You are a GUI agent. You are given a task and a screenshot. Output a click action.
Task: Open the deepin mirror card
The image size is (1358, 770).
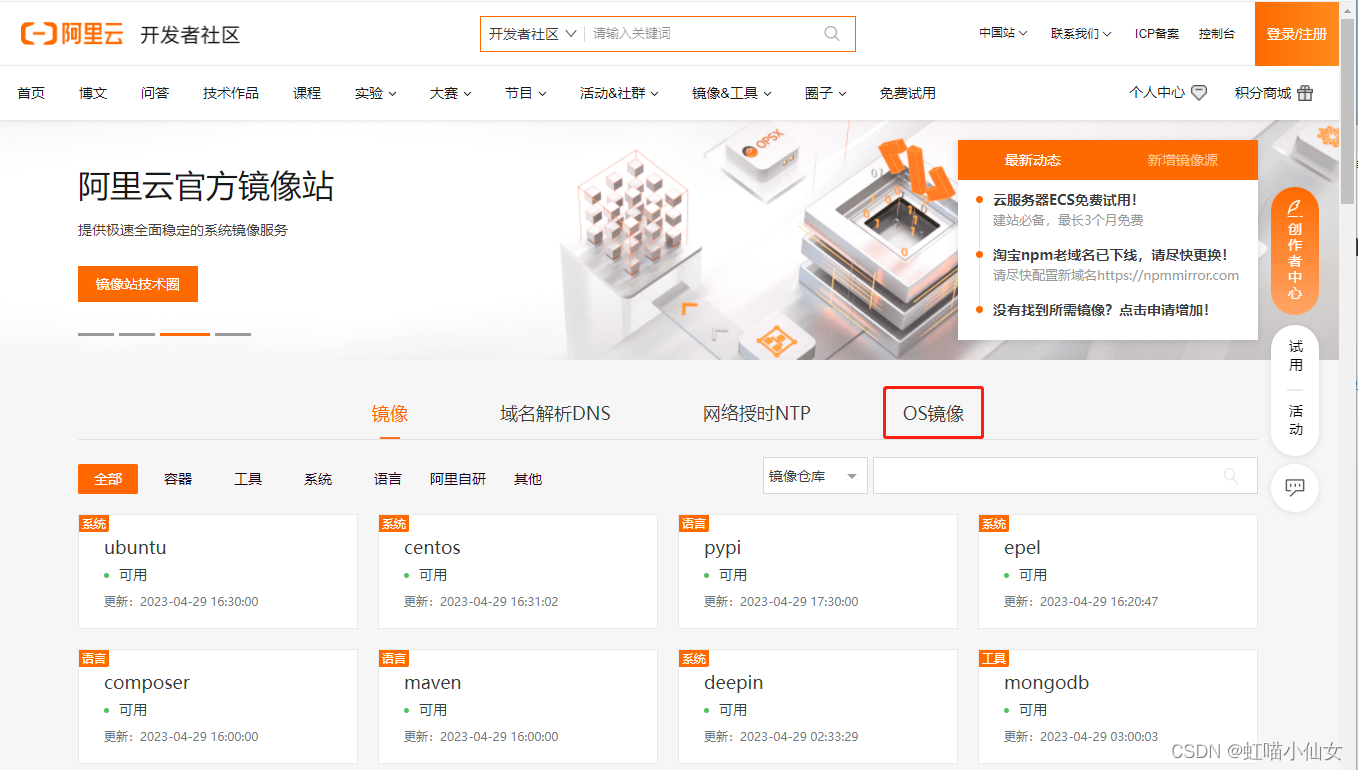click(818, 706)
